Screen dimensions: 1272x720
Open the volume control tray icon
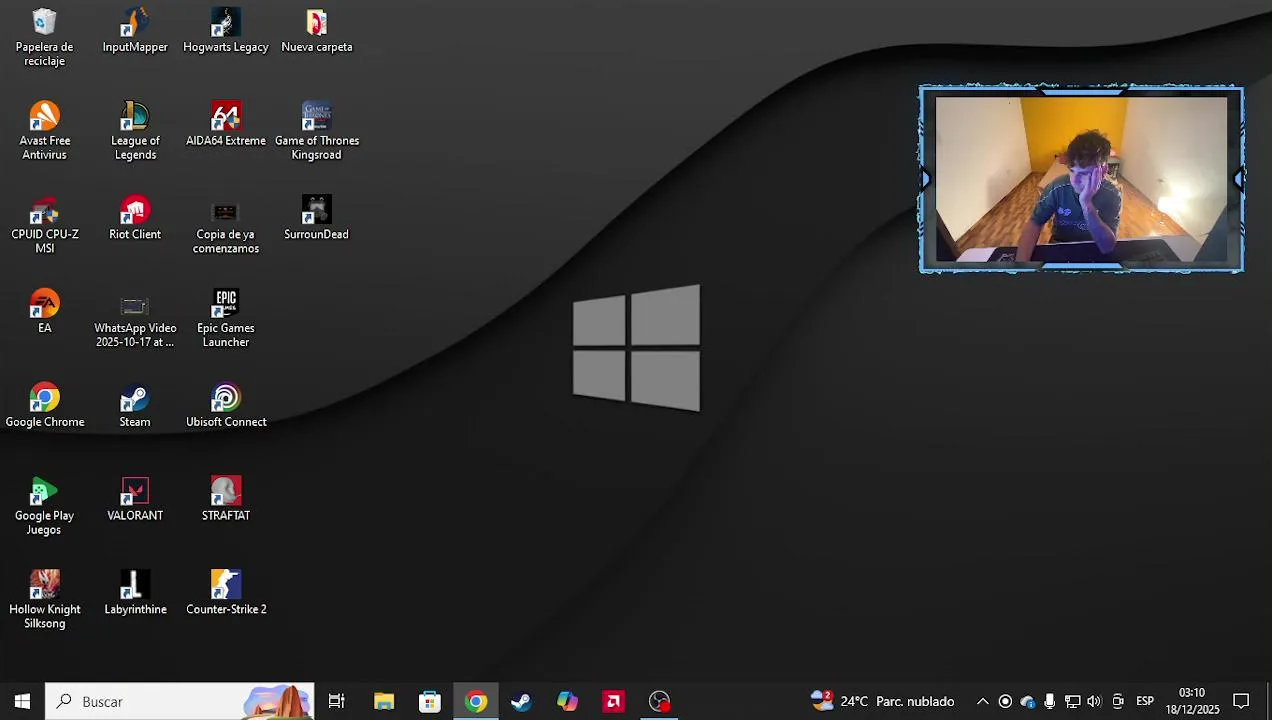[1094, 701]
